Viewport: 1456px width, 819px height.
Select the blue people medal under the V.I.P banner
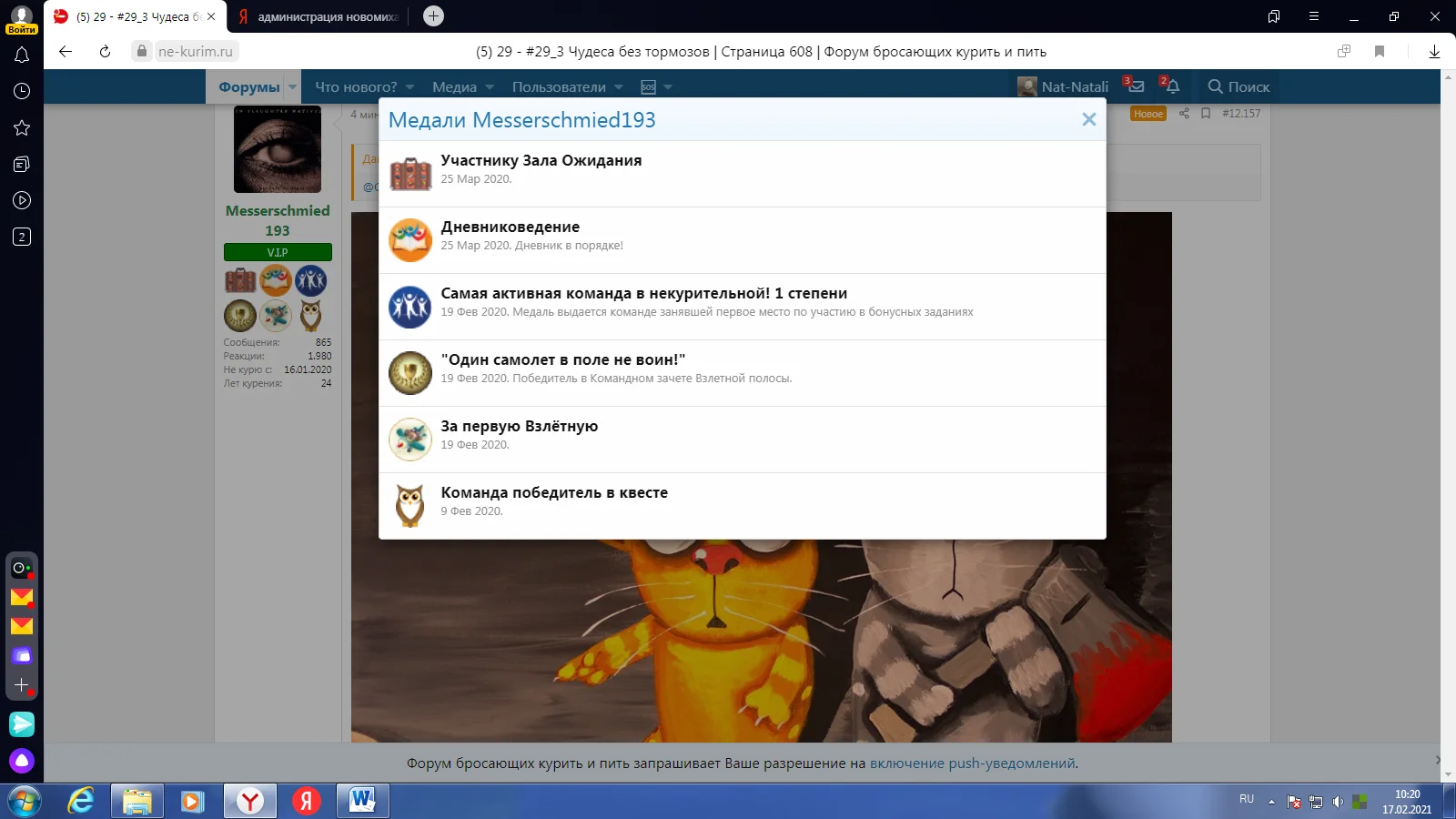pyautogui.click(x=311, y=280)
